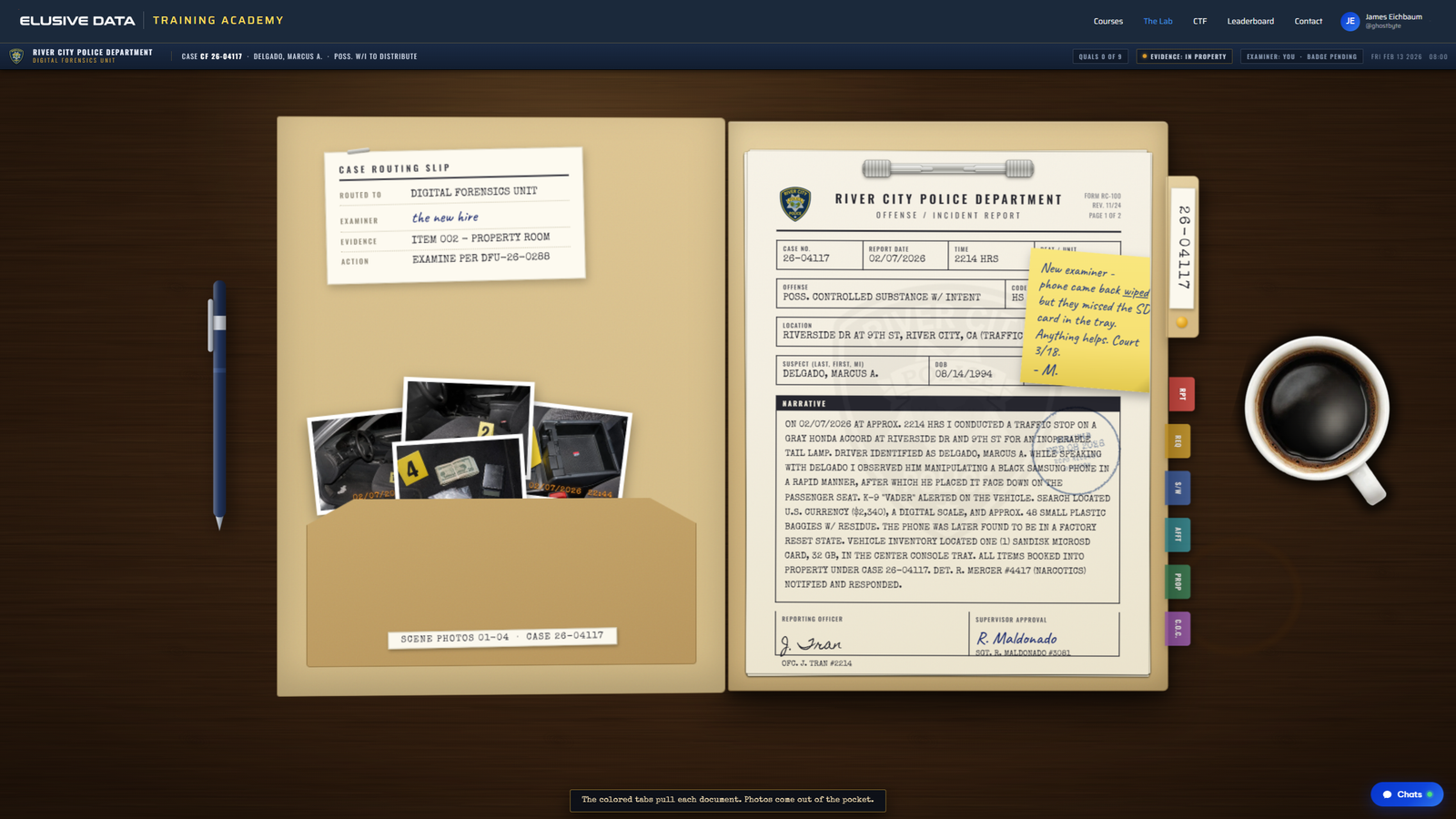Click the hint about colored tabs

point(728,800)
